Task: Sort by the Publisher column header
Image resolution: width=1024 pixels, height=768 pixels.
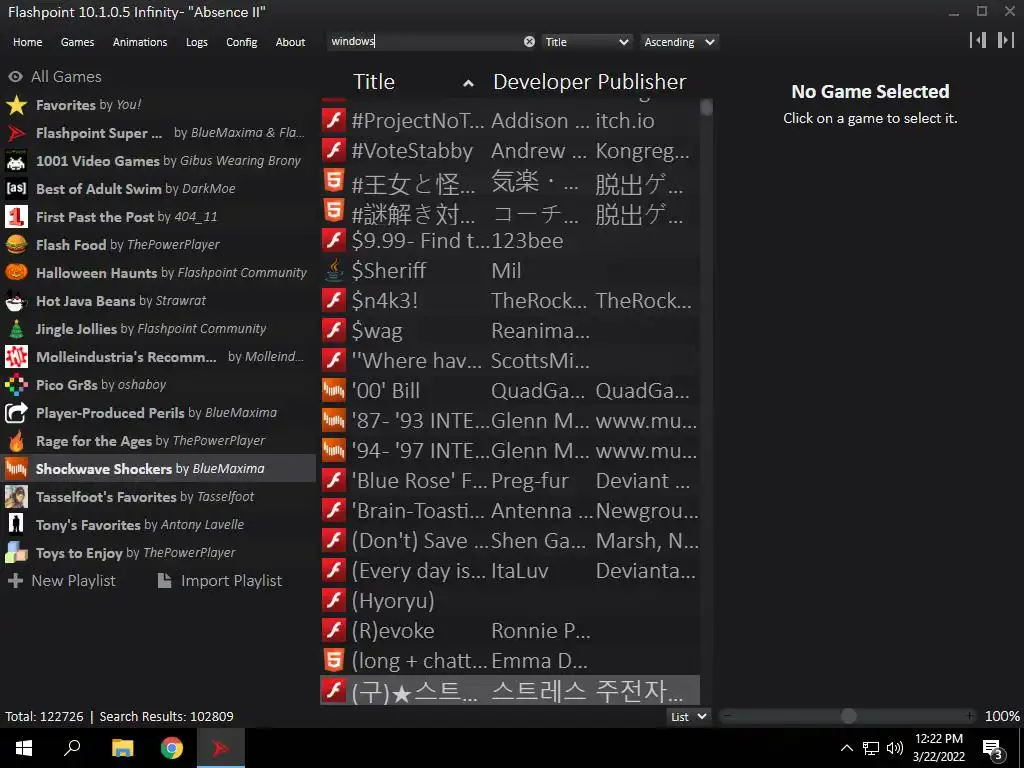Action: click(641, 82)
